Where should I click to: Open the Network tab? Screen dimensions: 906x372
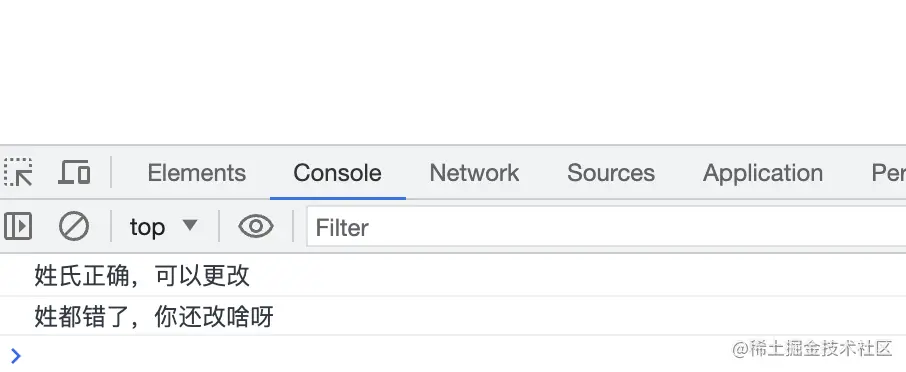(474, 173)
